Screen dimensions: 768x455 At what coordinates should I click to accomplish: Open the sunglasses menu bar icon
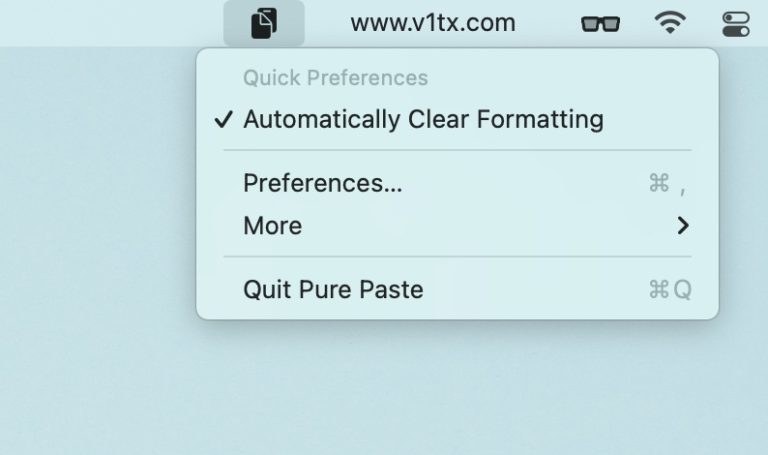coord(600,24)
